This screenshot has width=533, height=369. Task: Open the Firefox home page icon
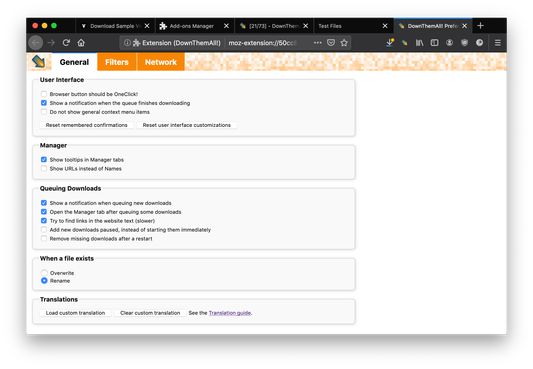click(81, 43)
